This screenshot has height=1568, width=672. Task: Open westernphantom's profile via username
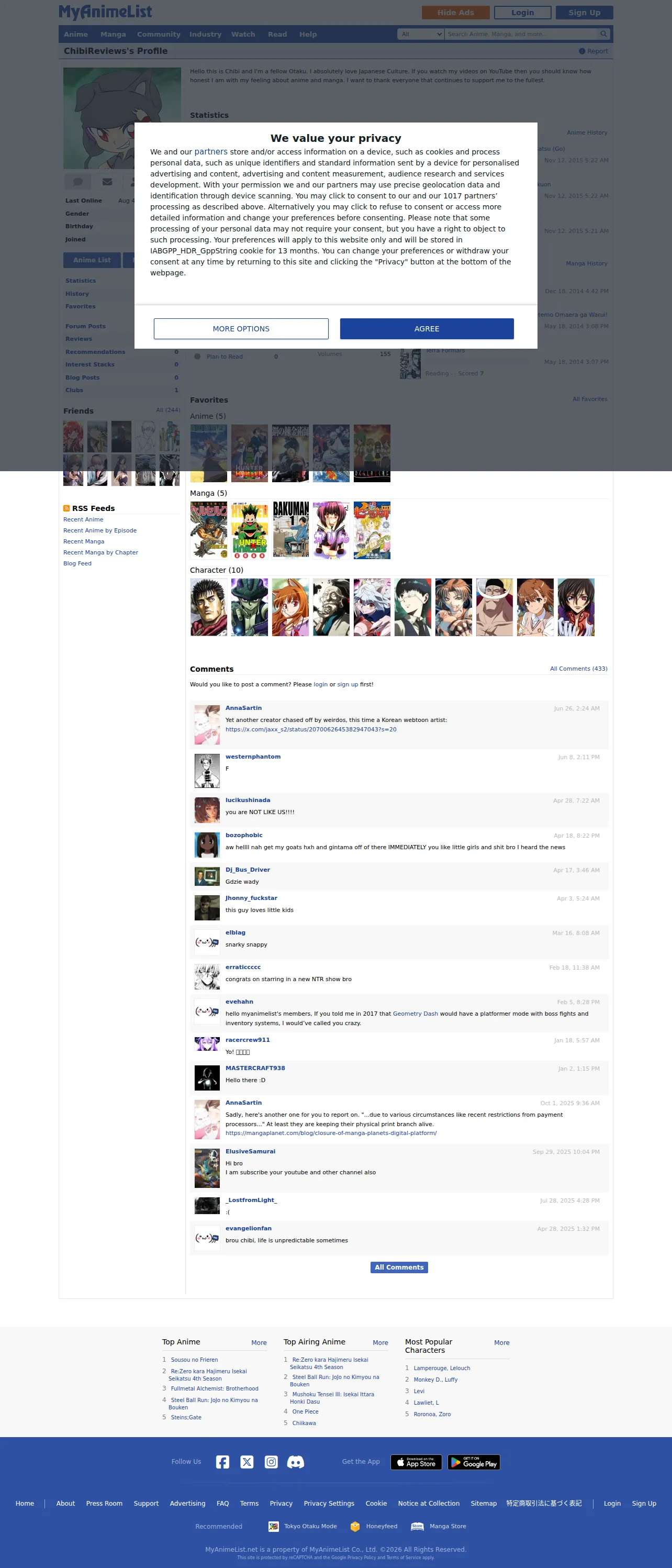253,757
